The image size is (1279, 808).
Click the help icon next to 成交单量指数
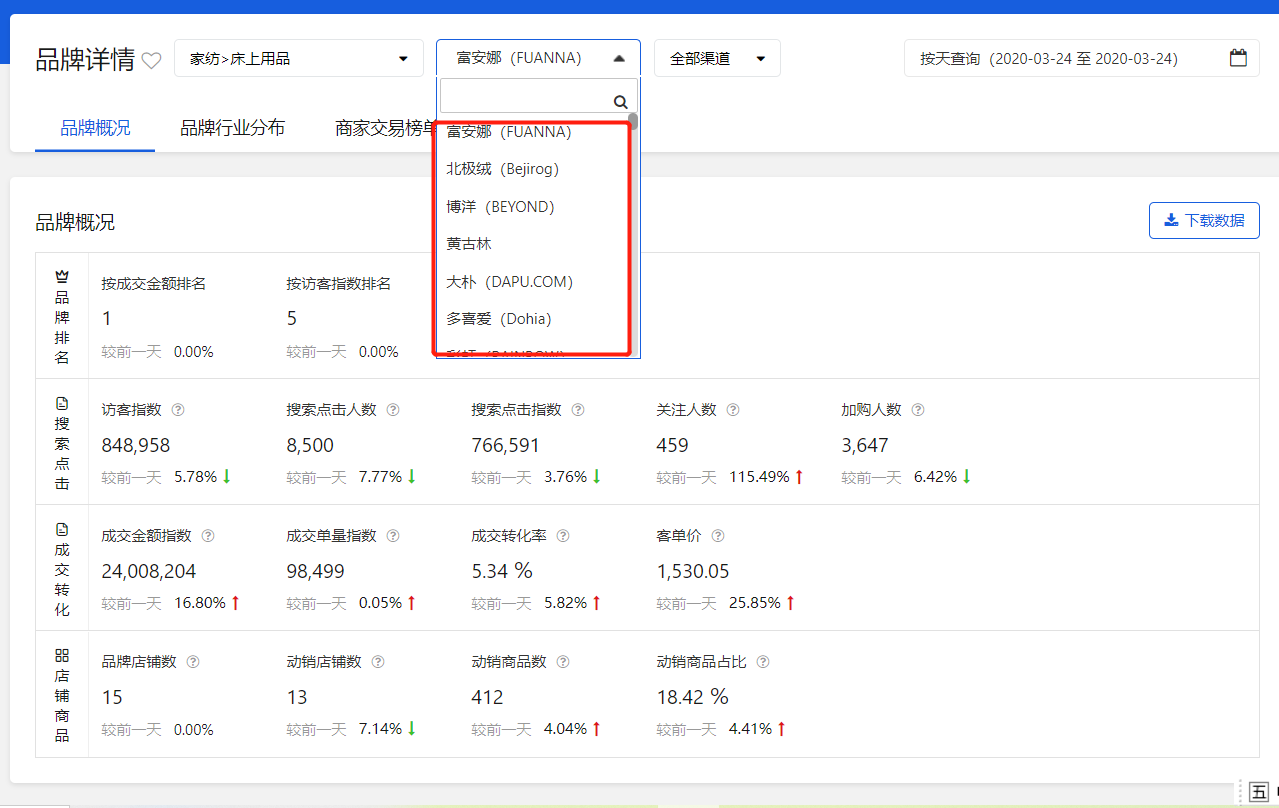tap(393, 536)
